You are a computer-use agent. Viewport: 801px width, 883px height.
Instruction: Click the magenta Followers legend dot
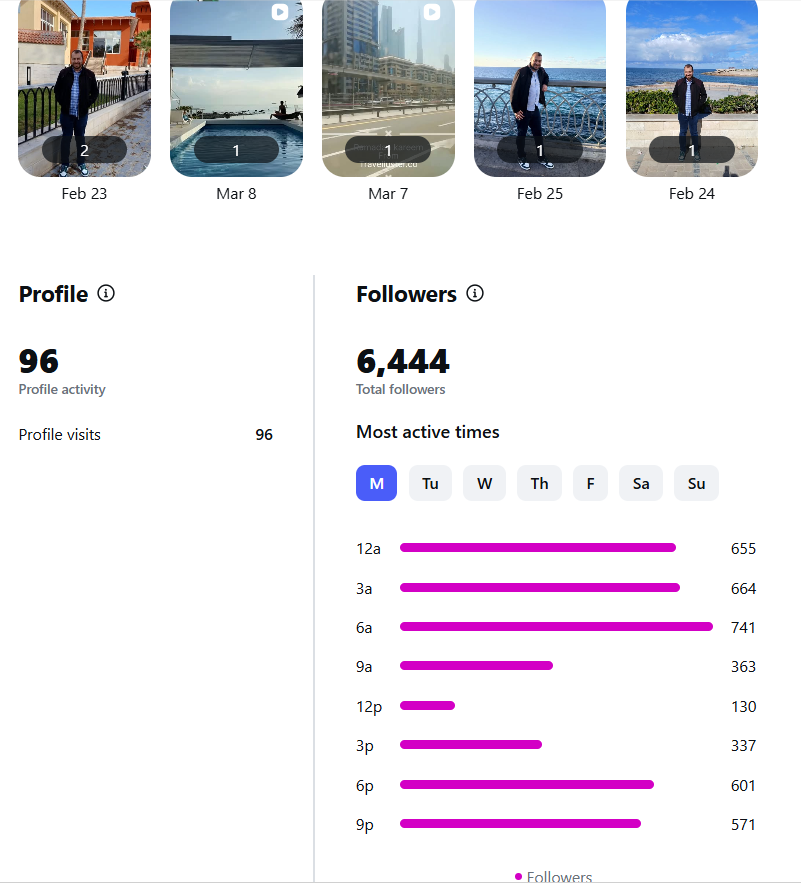click(x=518, y=876)
